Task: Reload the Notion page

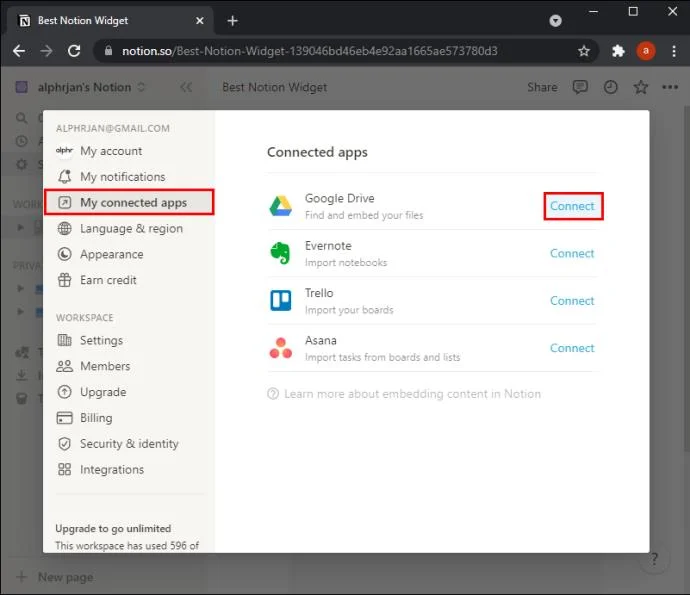Action: click(x=74, y=51)
